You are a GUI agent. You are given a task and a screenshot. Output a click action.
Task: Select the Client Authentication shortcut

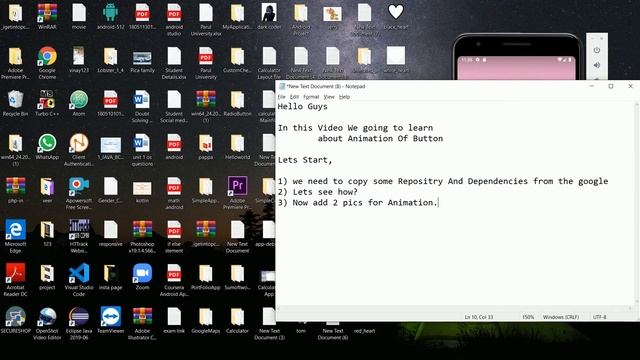click(79, 150)
